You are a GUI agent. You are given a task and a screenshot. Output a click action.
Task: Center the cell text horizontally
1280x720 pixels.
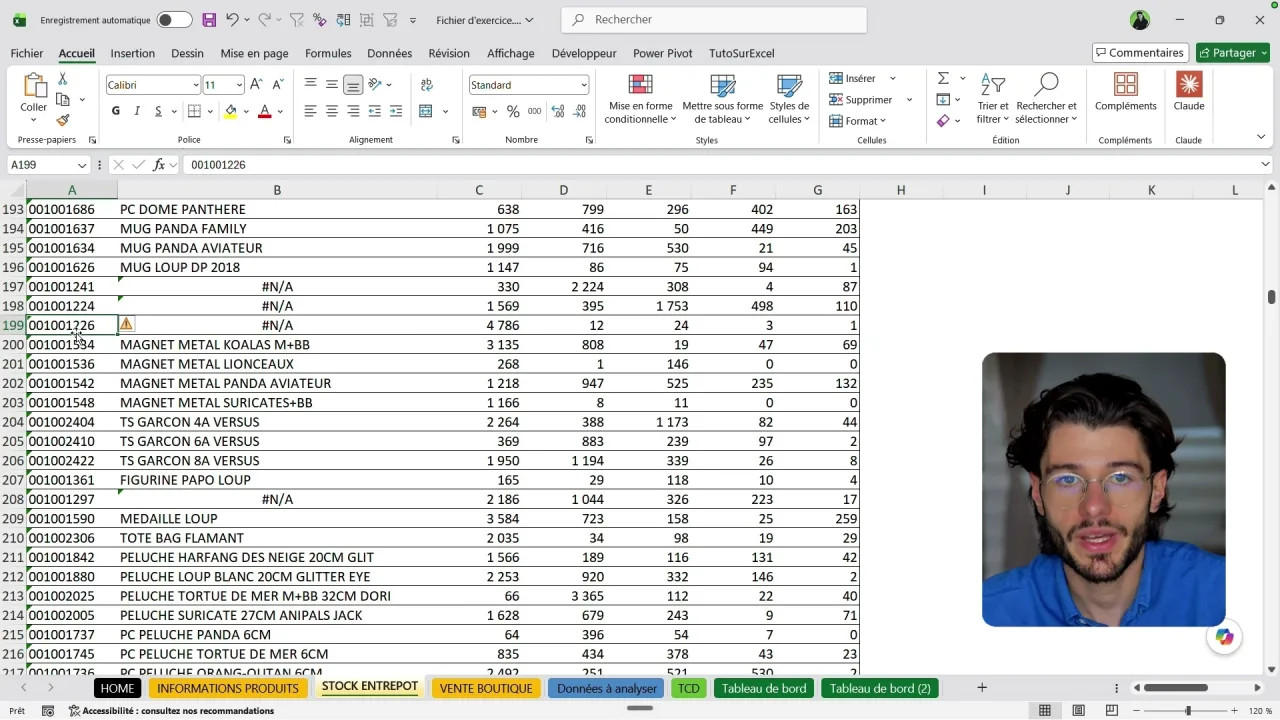pos(332,111)
